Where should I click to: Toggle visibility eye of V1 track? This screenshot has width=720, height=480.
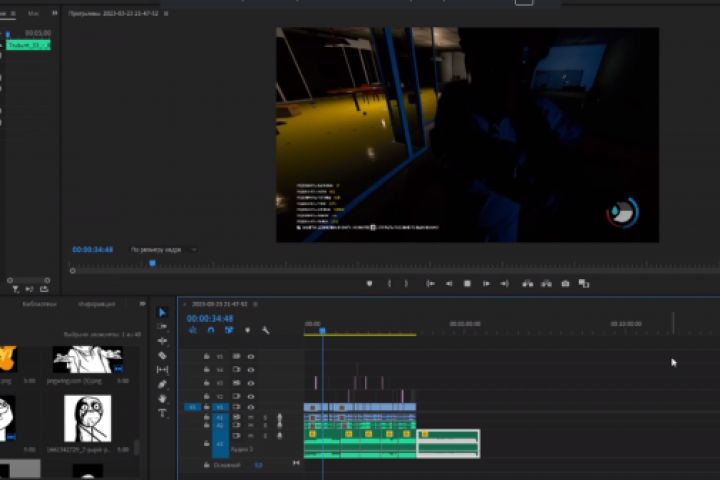point(251,407)
